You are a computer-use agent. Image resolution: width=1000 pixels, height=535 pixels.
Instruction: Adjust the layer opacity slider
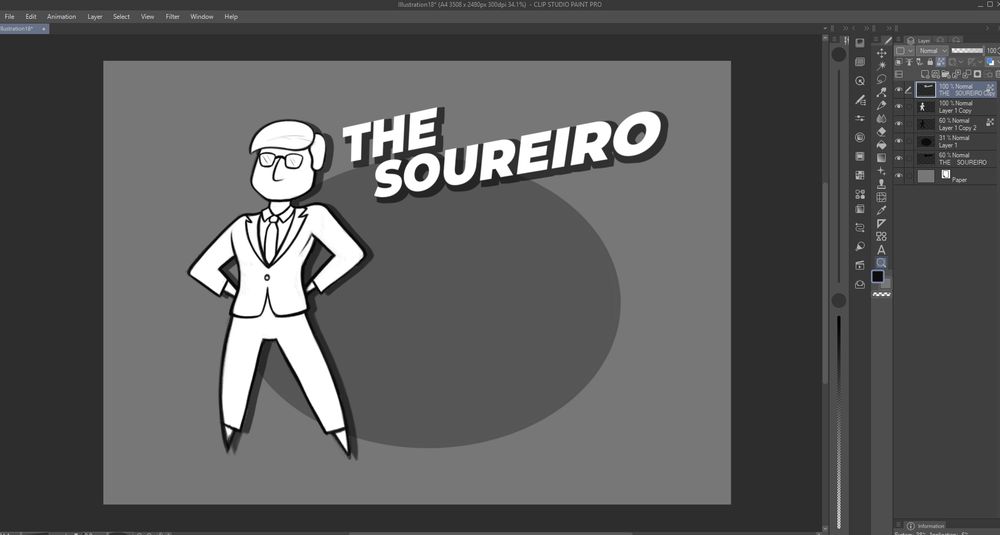pos(967,50)
